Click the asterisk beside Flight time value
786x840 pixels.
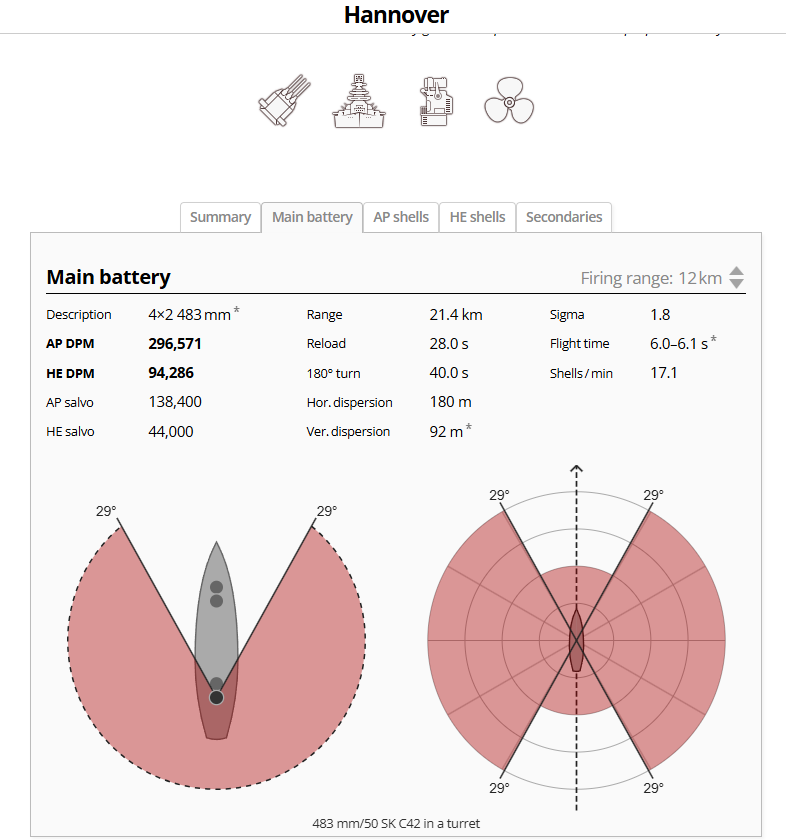click(x=713, y=341)
